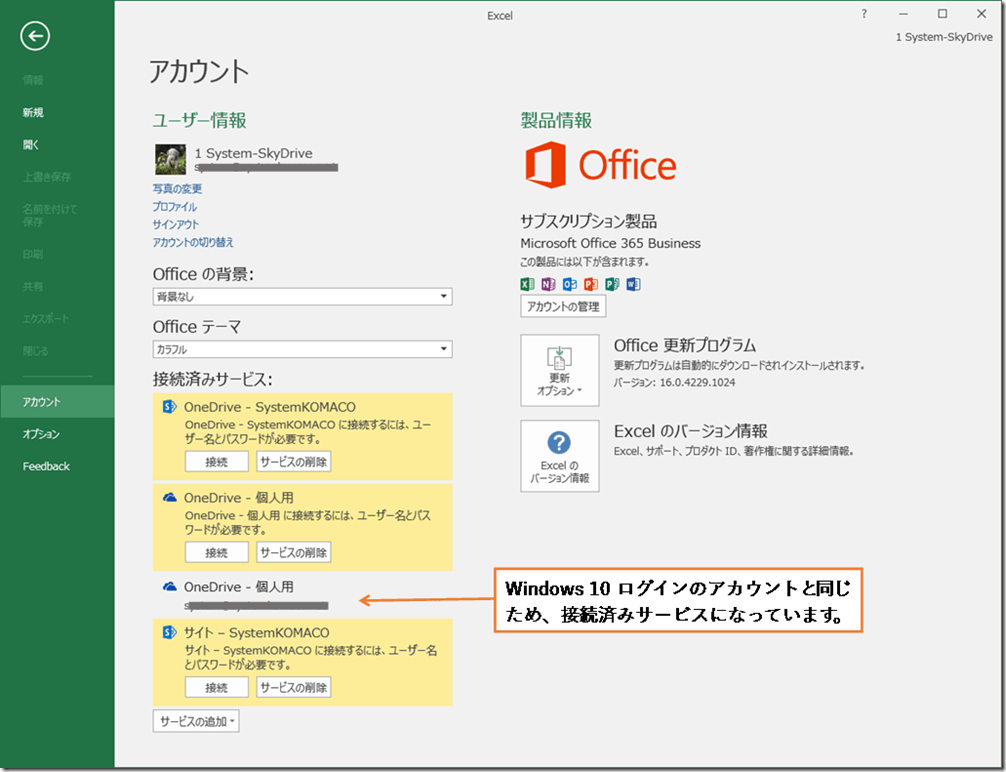Image resolution: width=1006 pixels, height=772 pixels.
Task: Switch to the アカウント section
Action: pos(41,401)
